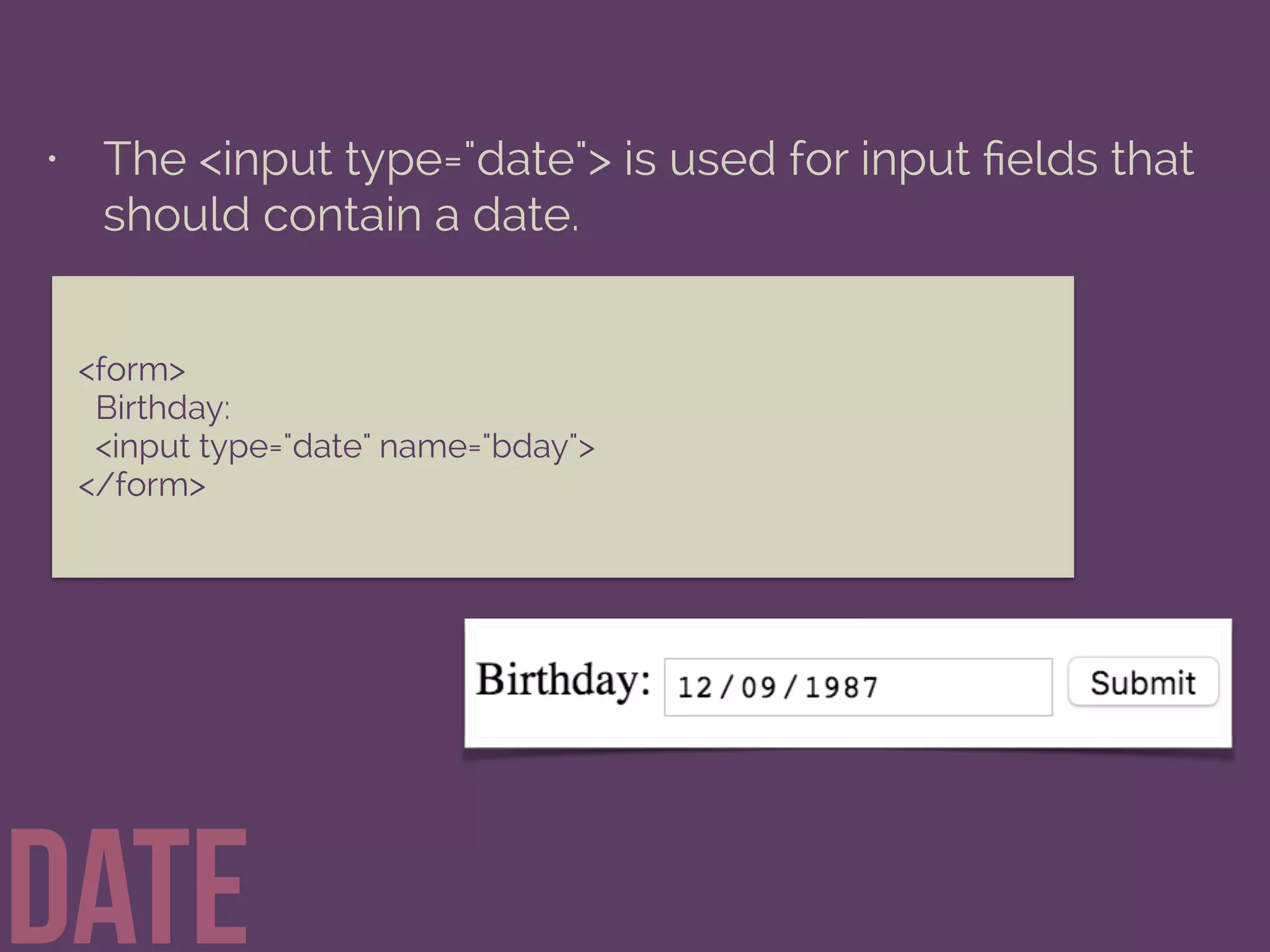Click the Birthday: line inside the code box
The height and width of the screenshot is (952, 1270).
pyautogui.click(x=163, y=408)
